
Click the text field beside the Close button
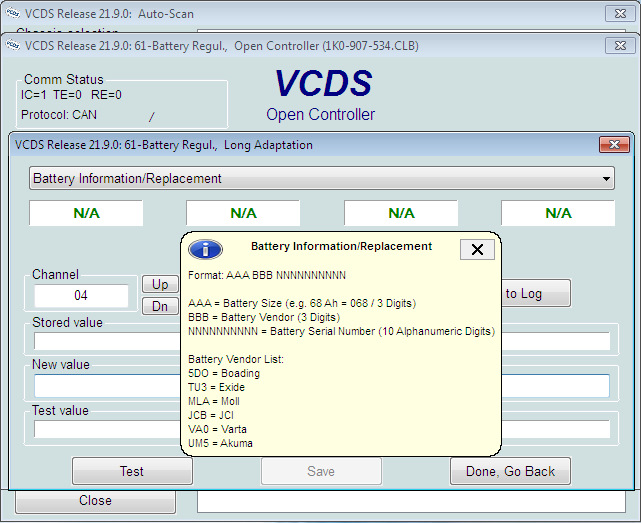pyautogui.click(x=411, y=501)
